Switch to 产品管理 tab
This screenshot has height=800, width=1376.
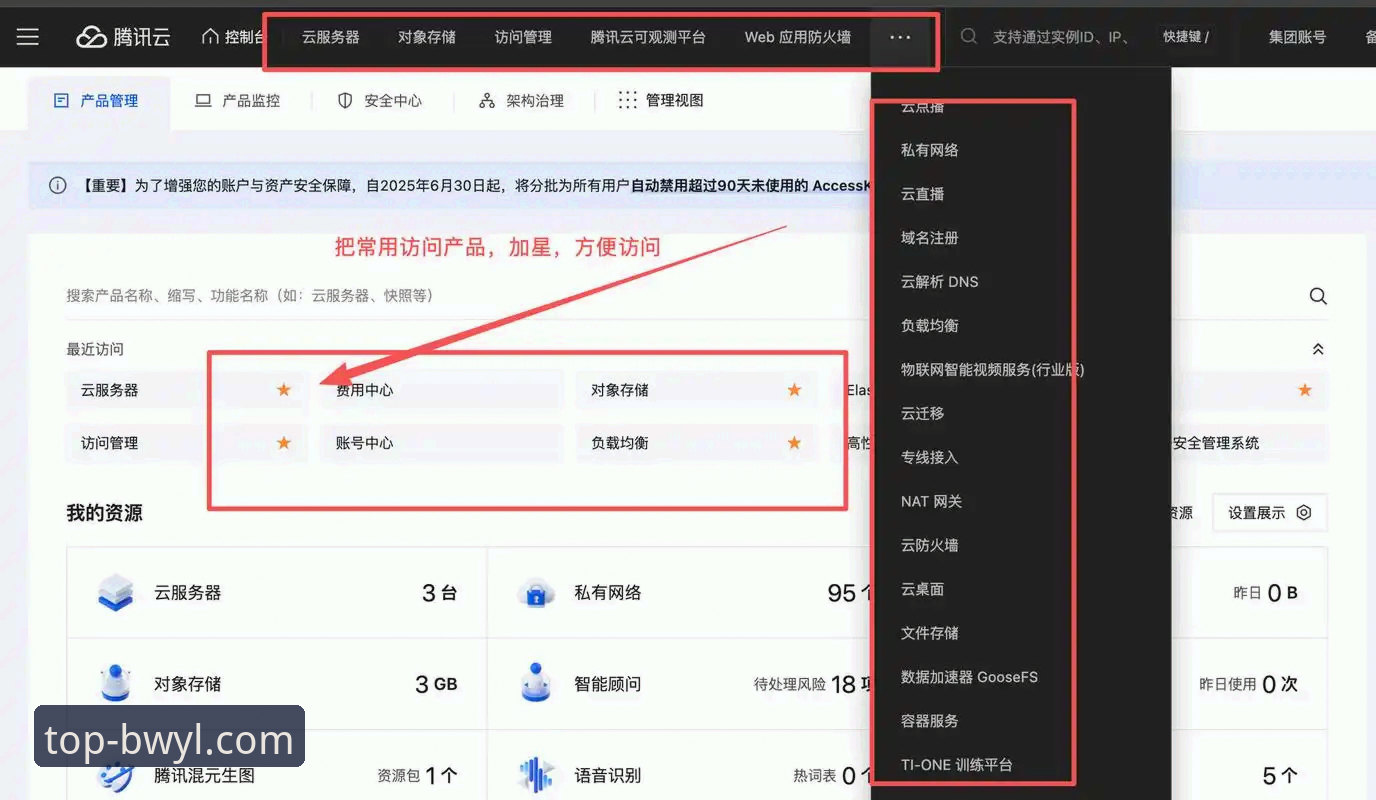pyautogui.click(x=98, y=101)
